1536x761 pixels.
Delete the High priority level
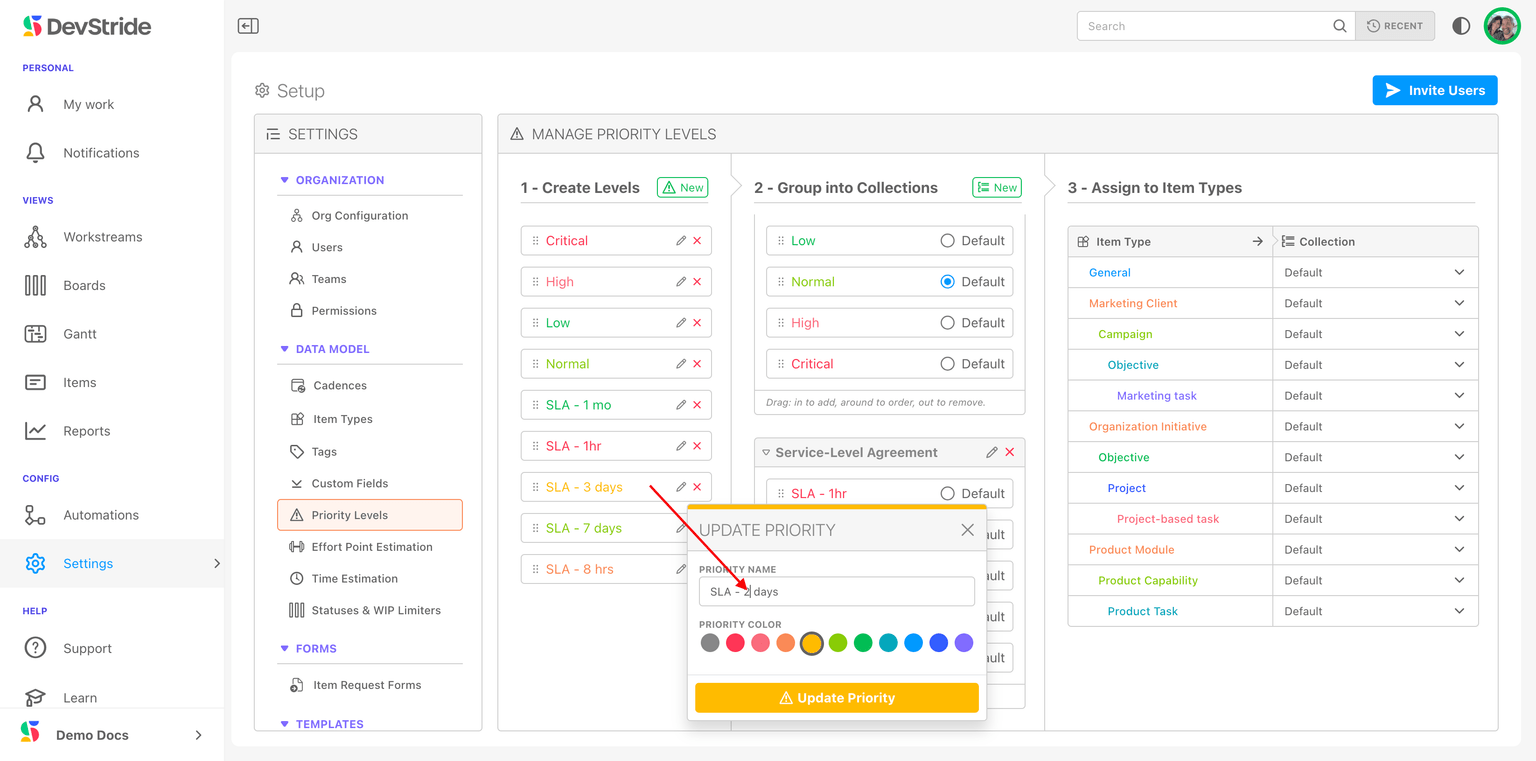point(697,282)
